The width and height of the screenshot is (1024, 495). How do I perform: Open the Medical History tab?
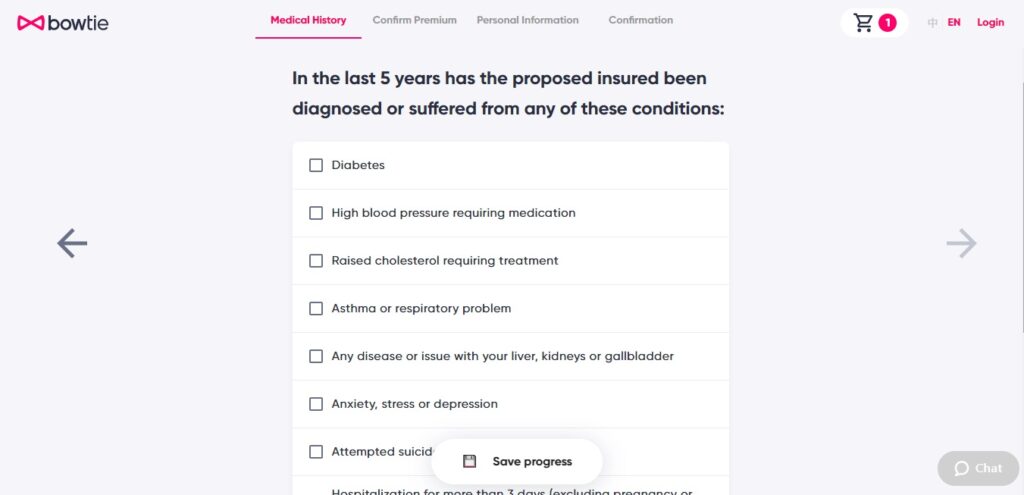tap(308, 20)
